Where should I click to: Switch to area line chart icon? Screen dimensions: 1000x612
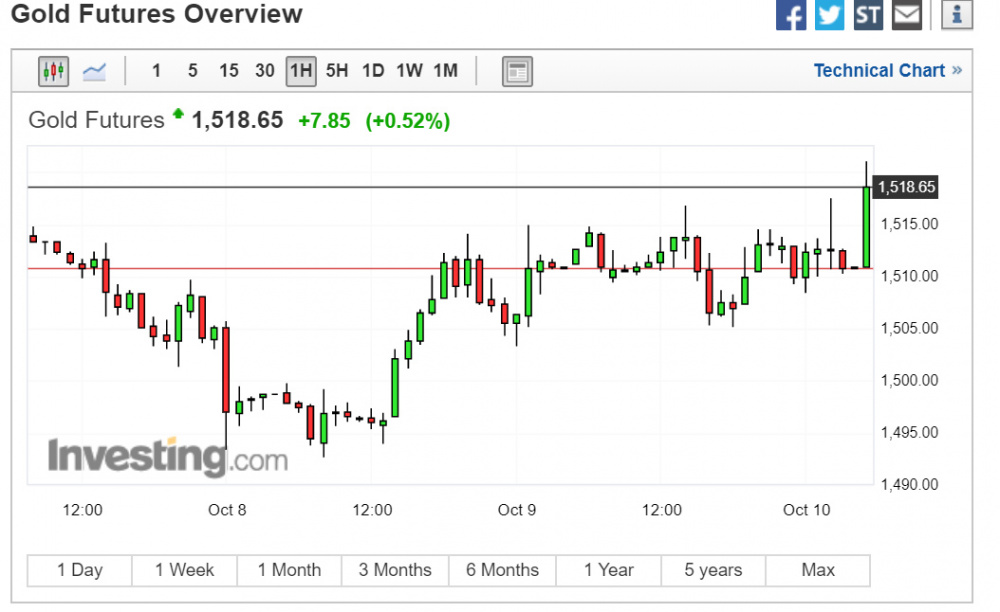click(x=94, y=71)
